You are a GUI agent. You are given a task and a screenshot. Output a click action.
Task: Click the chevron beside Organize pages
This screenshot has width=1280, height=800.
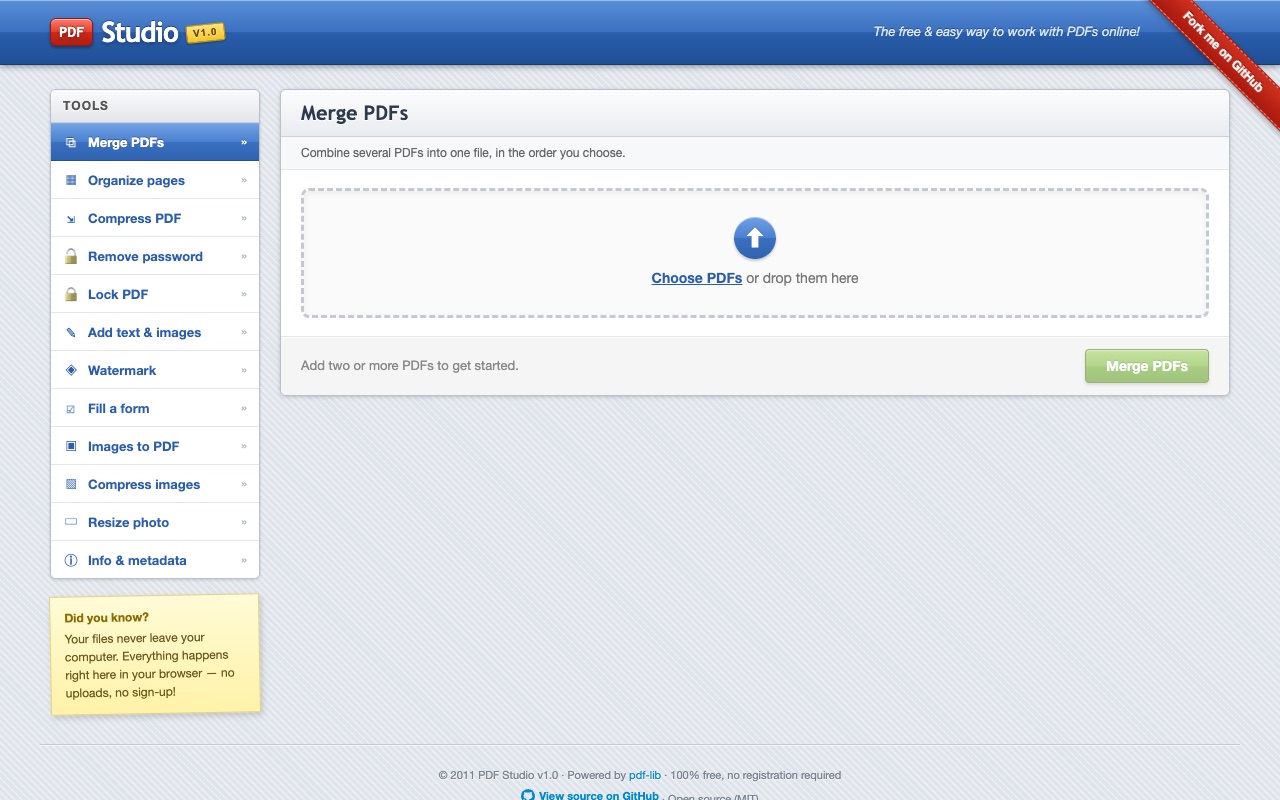tap(243, 180)
